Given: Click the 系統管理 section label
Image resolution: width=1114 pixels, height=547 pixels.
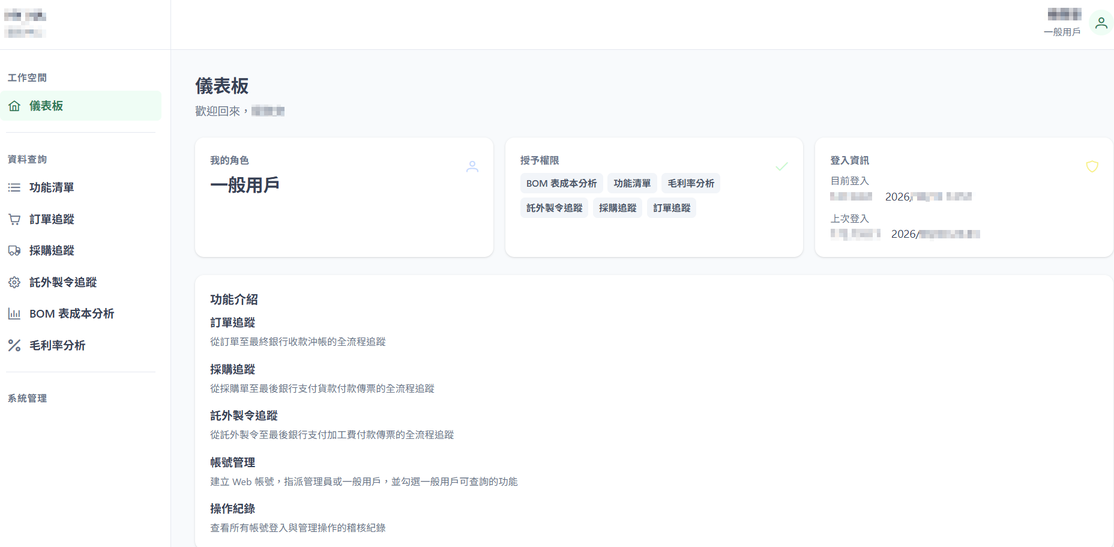Looking at the screenshot, I should [27, 399].
